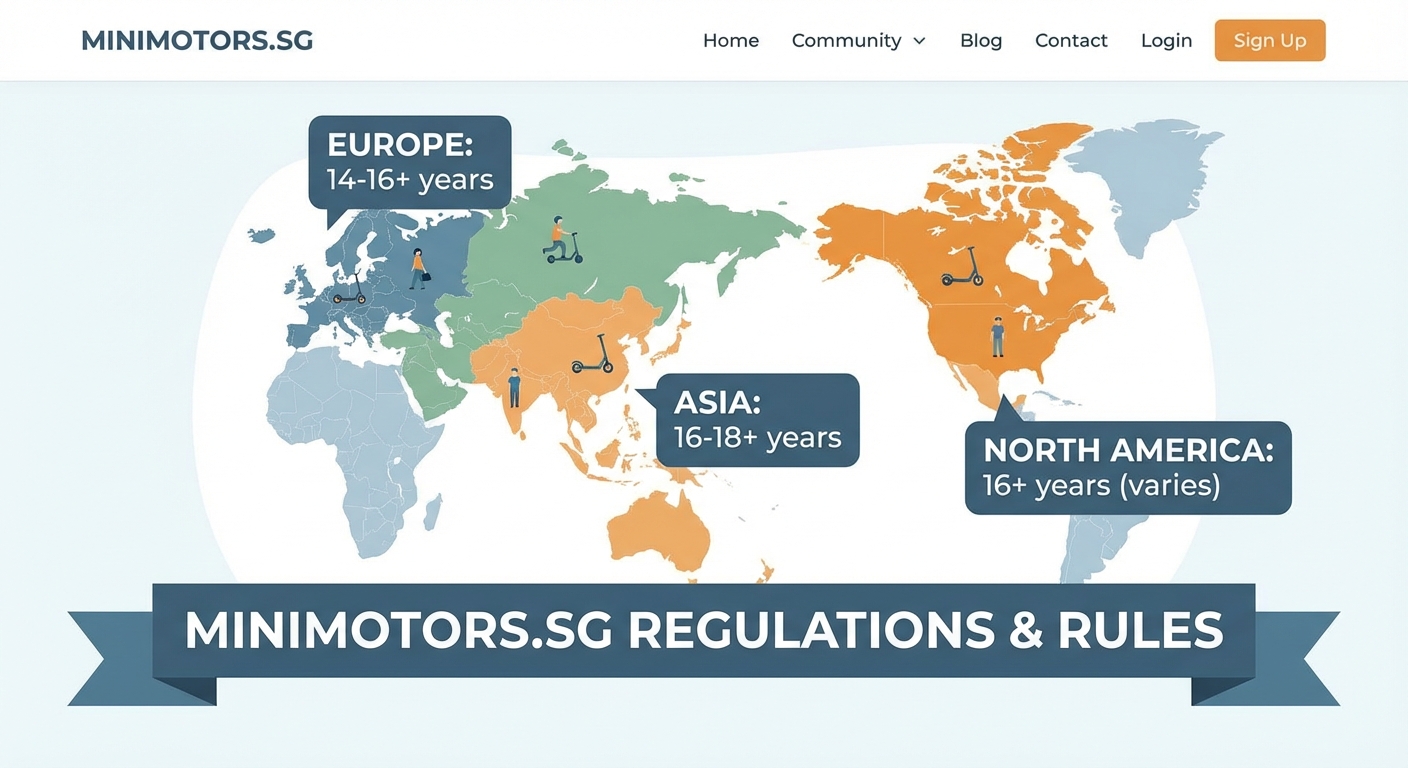The height and width of the screenshot is (768, 1408).
Task: Click the orange Sign Up button
Action: click(x=1270, y=41)
